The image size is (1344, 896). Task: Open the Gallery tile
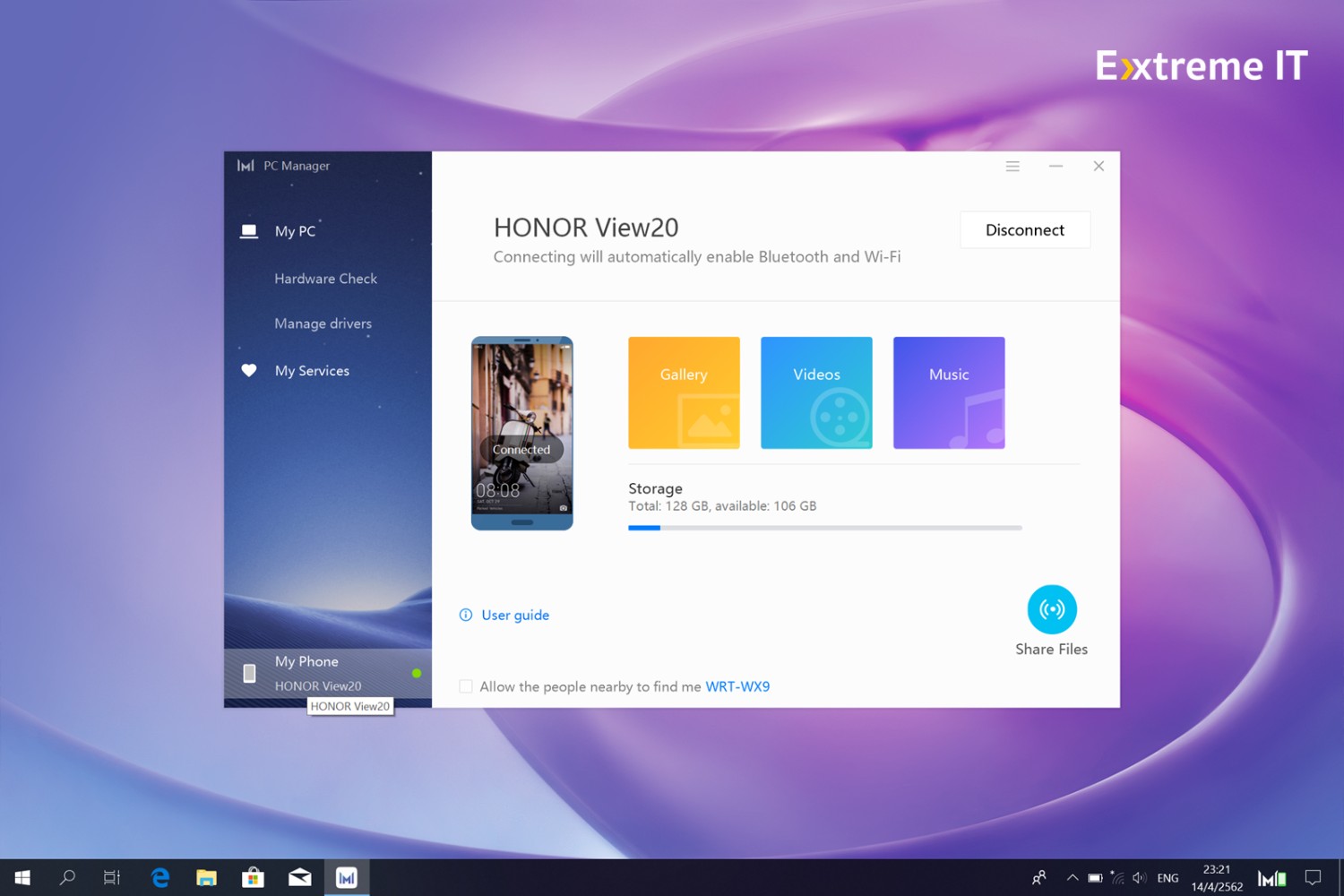tap(684, 392)
